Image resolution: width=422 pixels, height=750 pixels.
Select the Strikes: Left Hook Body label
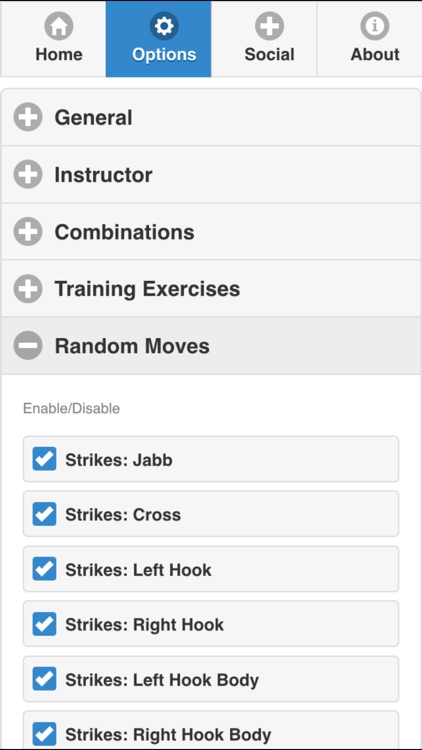[162, 680]
